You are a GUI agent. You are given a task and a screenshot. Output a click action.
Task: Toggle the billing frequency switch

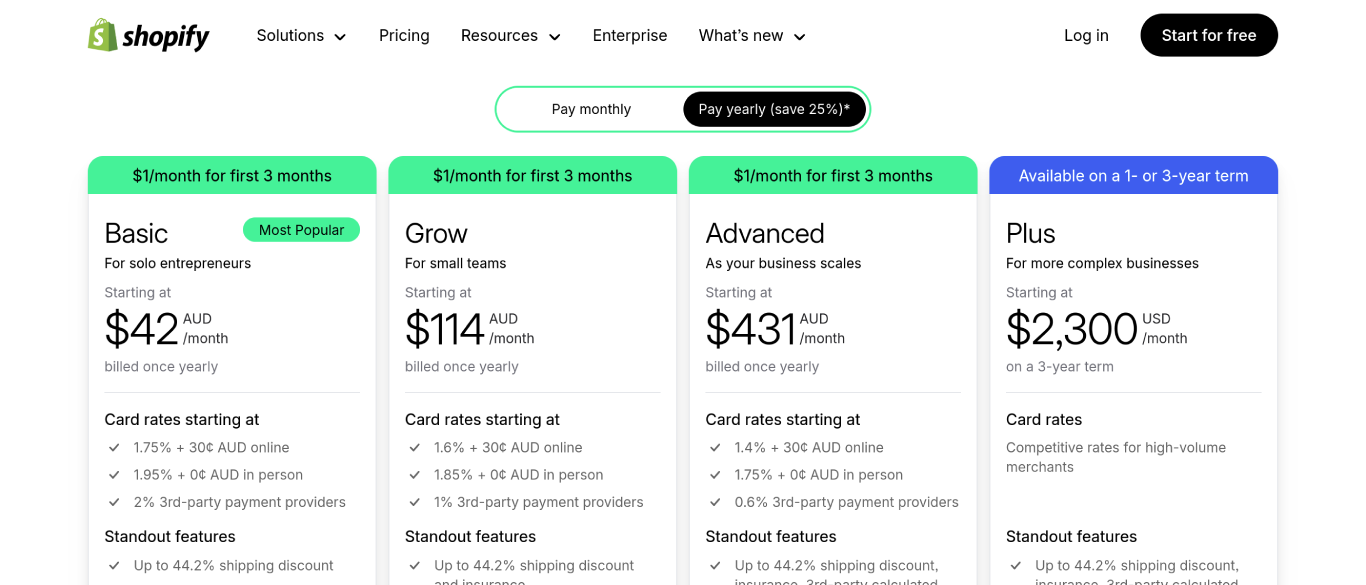point(683,108)
